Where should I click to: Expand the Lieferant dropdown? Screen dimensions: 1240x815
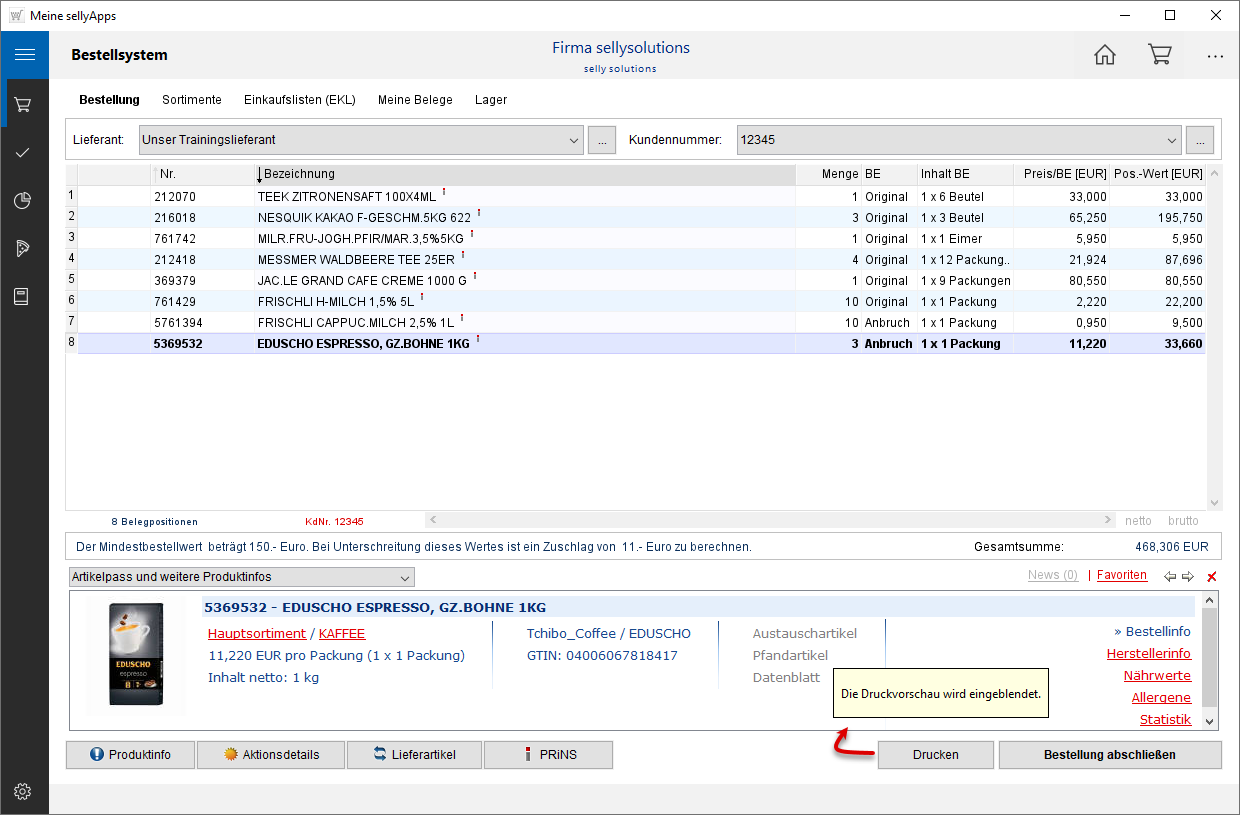[x=573, y=141]
